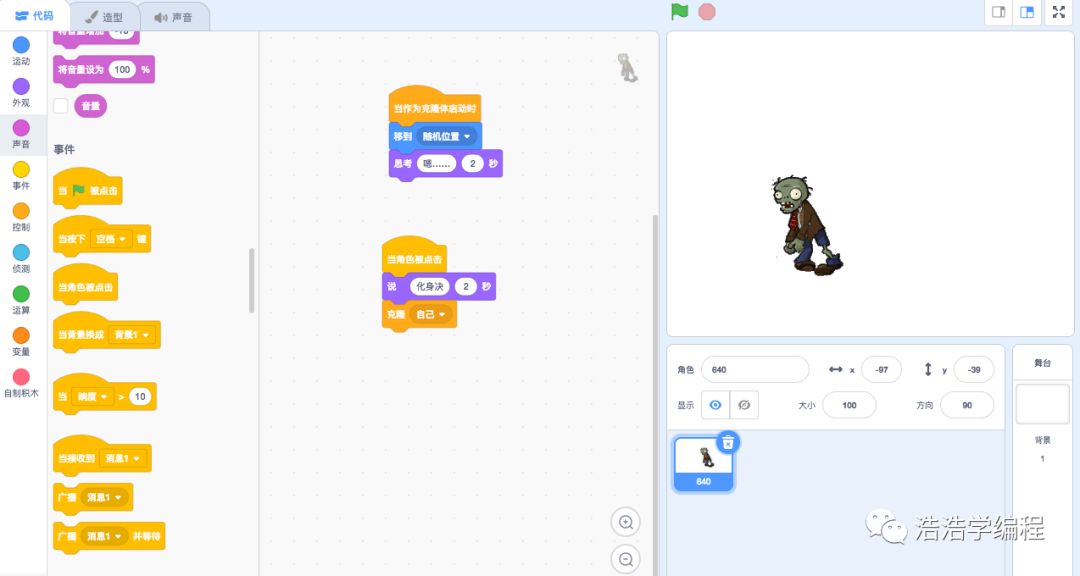The width and height of the screenshot is (1080, 576).
Task: Open the 声音 tab
Action: tap(174, 17)
